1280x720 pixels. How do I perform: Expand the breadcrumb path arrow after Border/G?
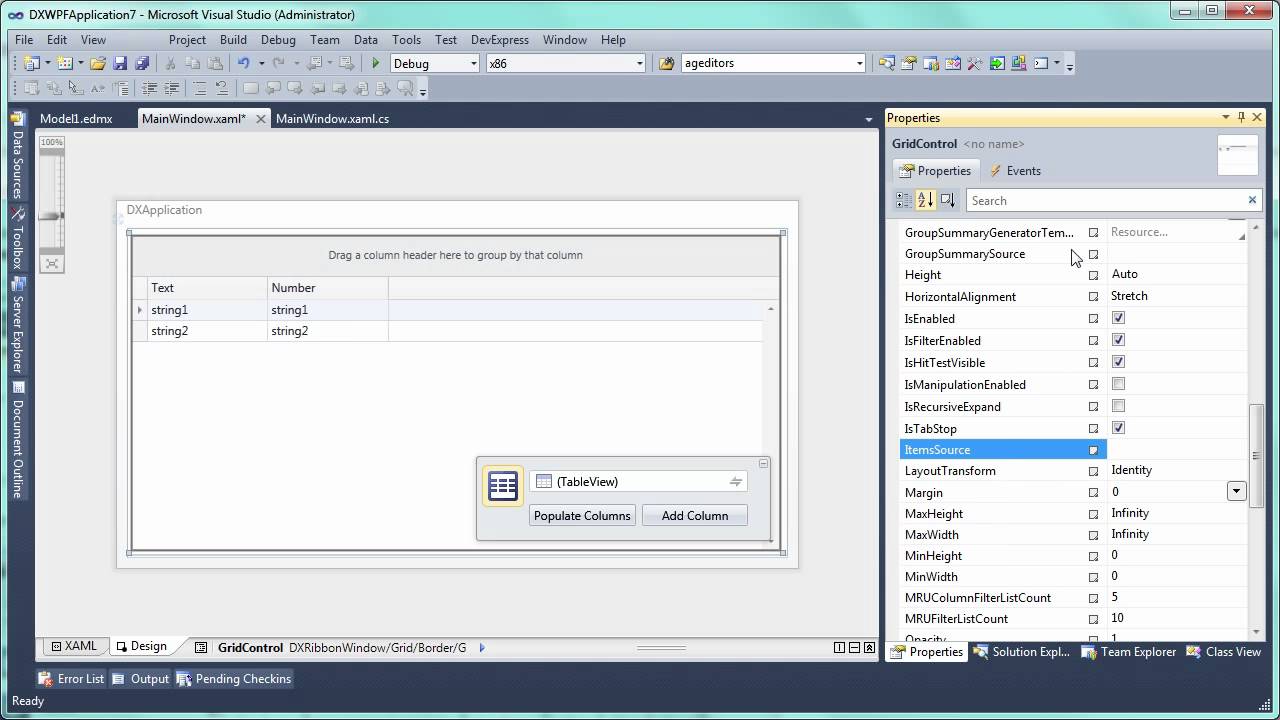tap(482, 648)
